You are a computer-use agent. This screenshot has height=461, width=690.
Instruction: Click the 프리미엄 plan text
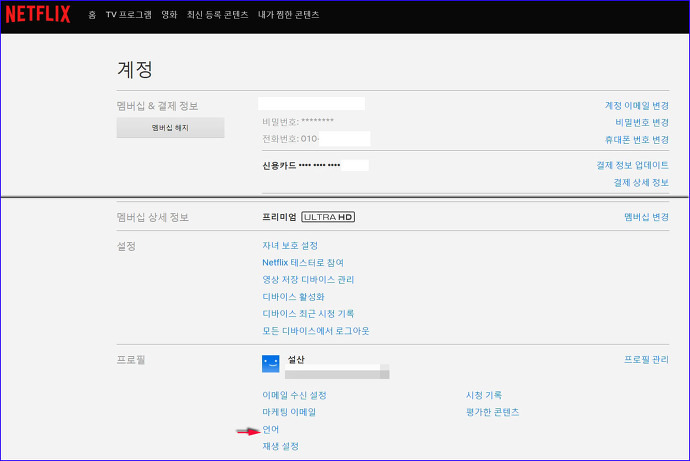tap(279, 217)
